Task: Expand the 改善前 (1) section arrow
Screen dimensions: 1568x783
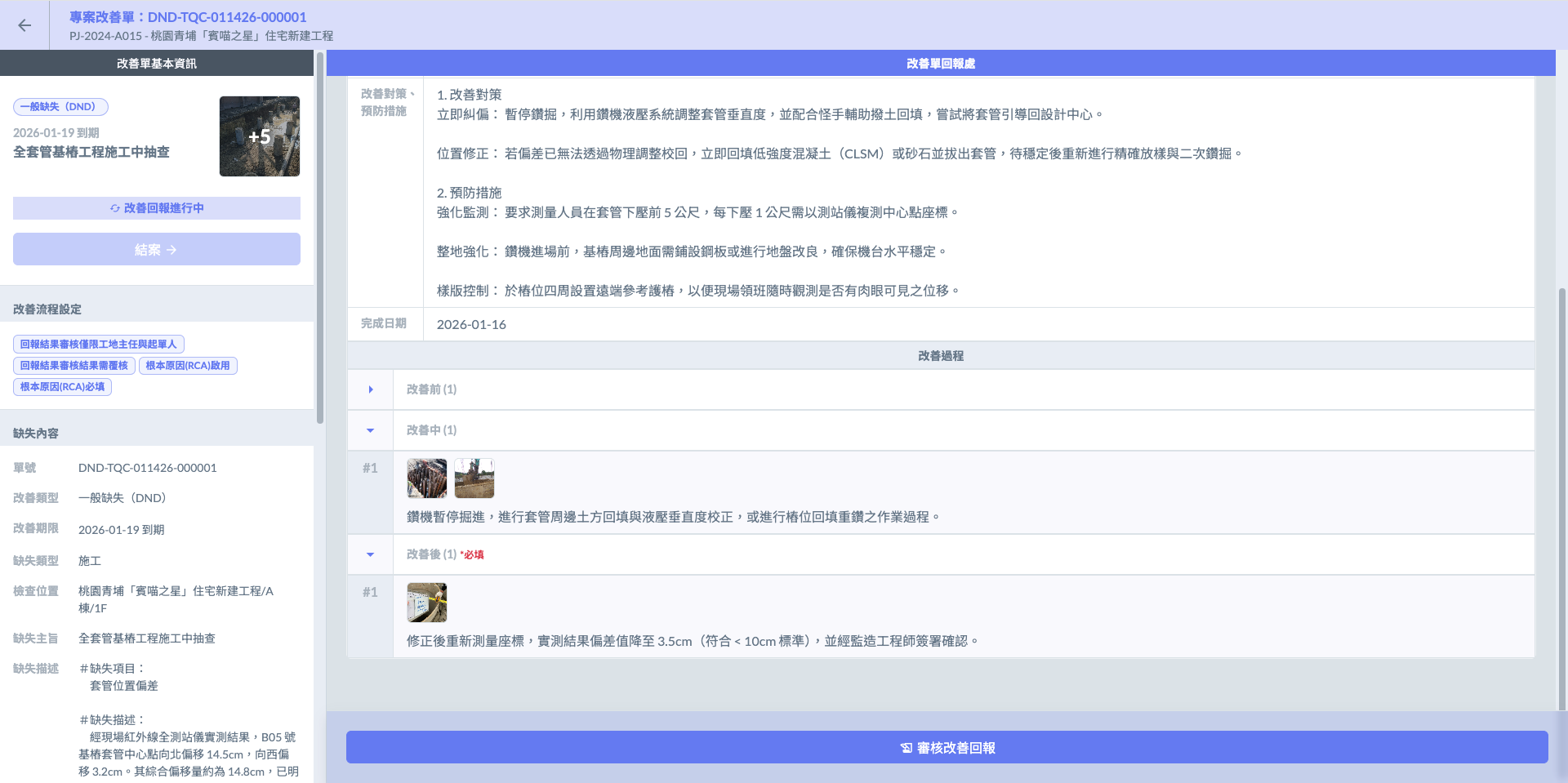Action: click(371, 389)
